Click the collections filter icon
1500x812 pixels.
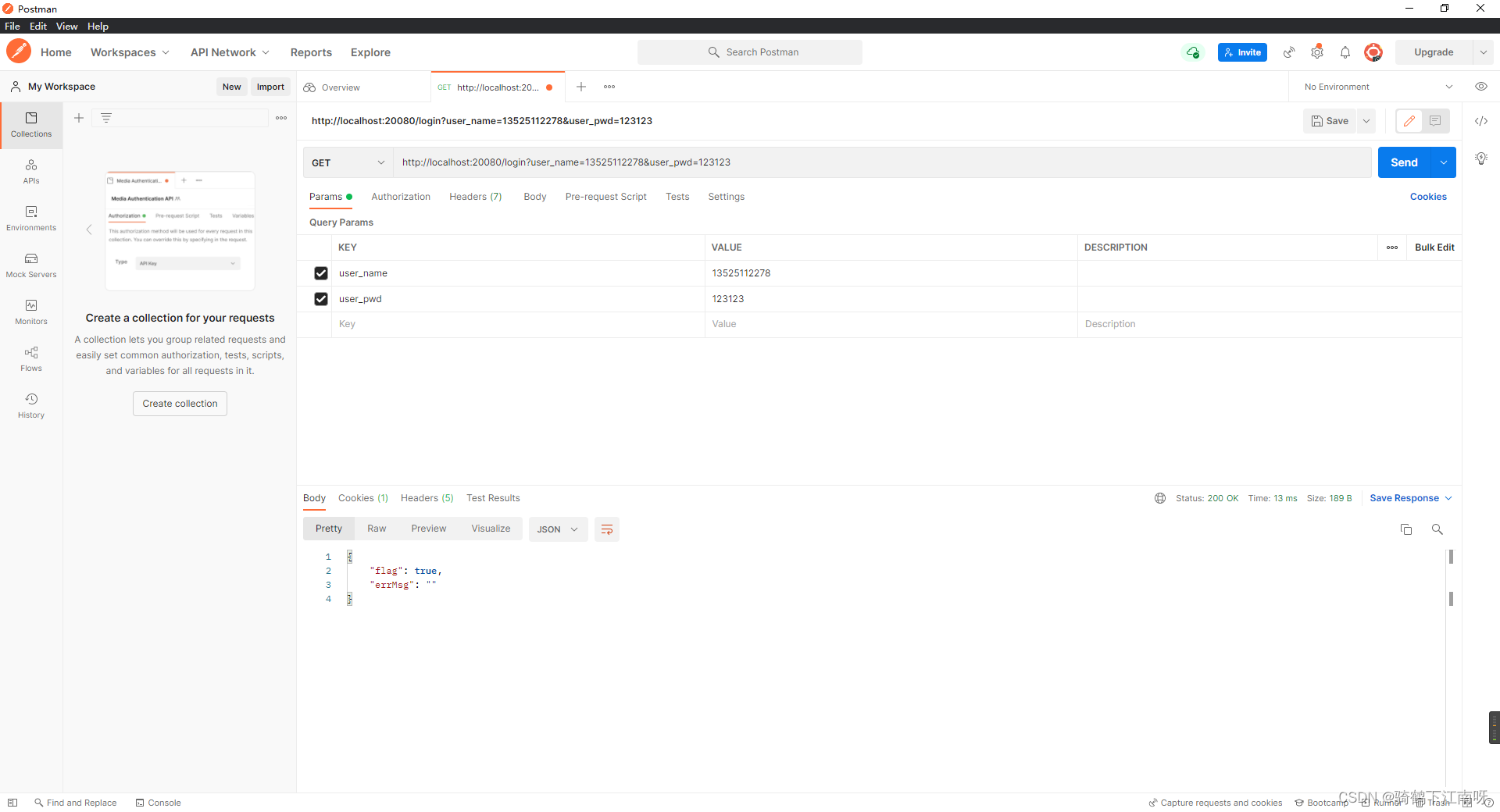[x=106, y=118]
